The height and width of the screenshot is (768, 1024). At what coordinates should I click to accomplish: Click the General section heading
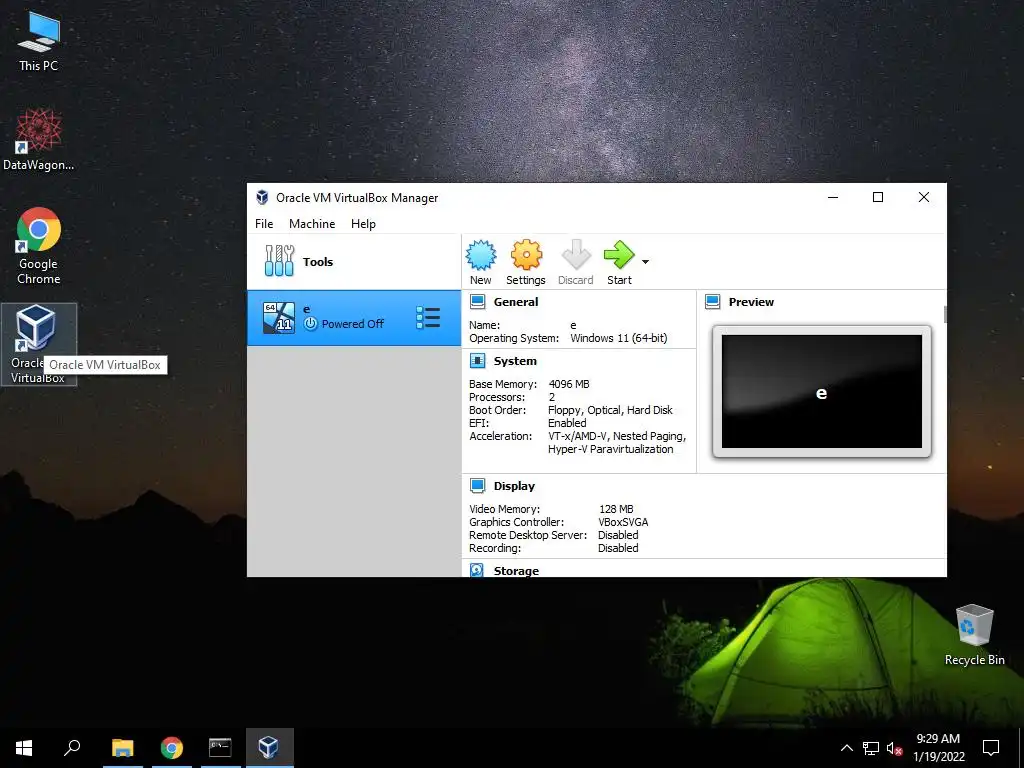point(516,302)
